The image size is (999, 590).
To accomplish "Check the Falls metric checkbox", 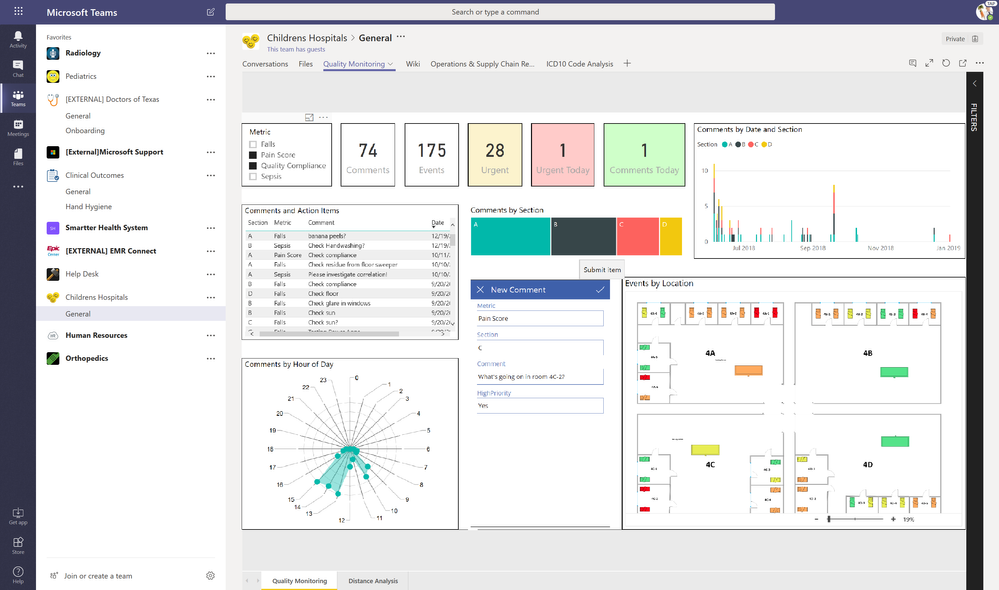I will [x=253, y=145].
